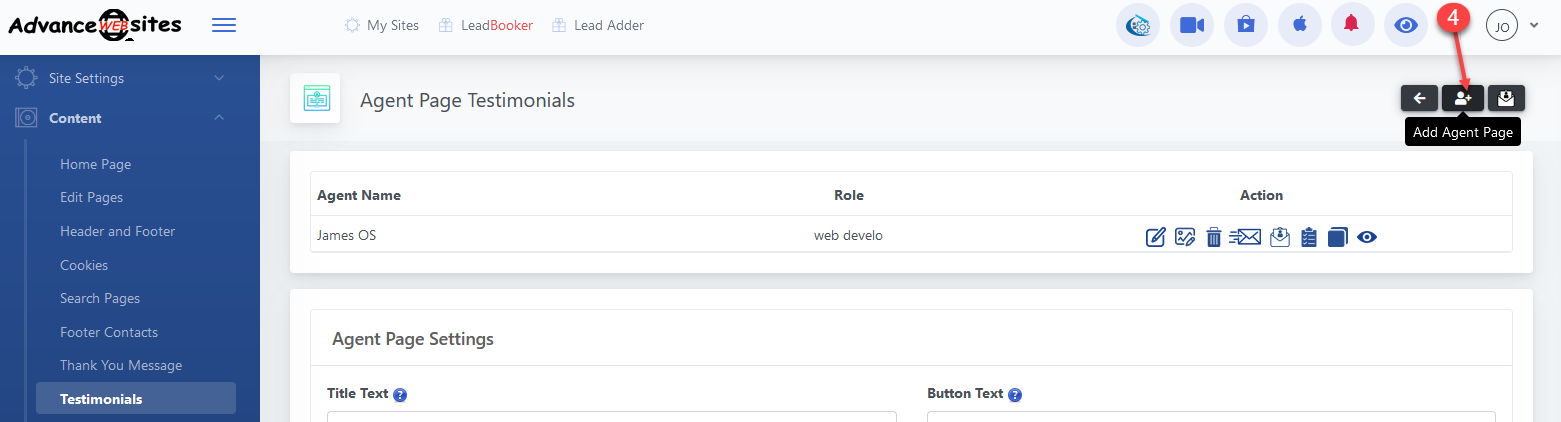
Task: Select Header and Footer in sidebar
Action: pos(117,231)
